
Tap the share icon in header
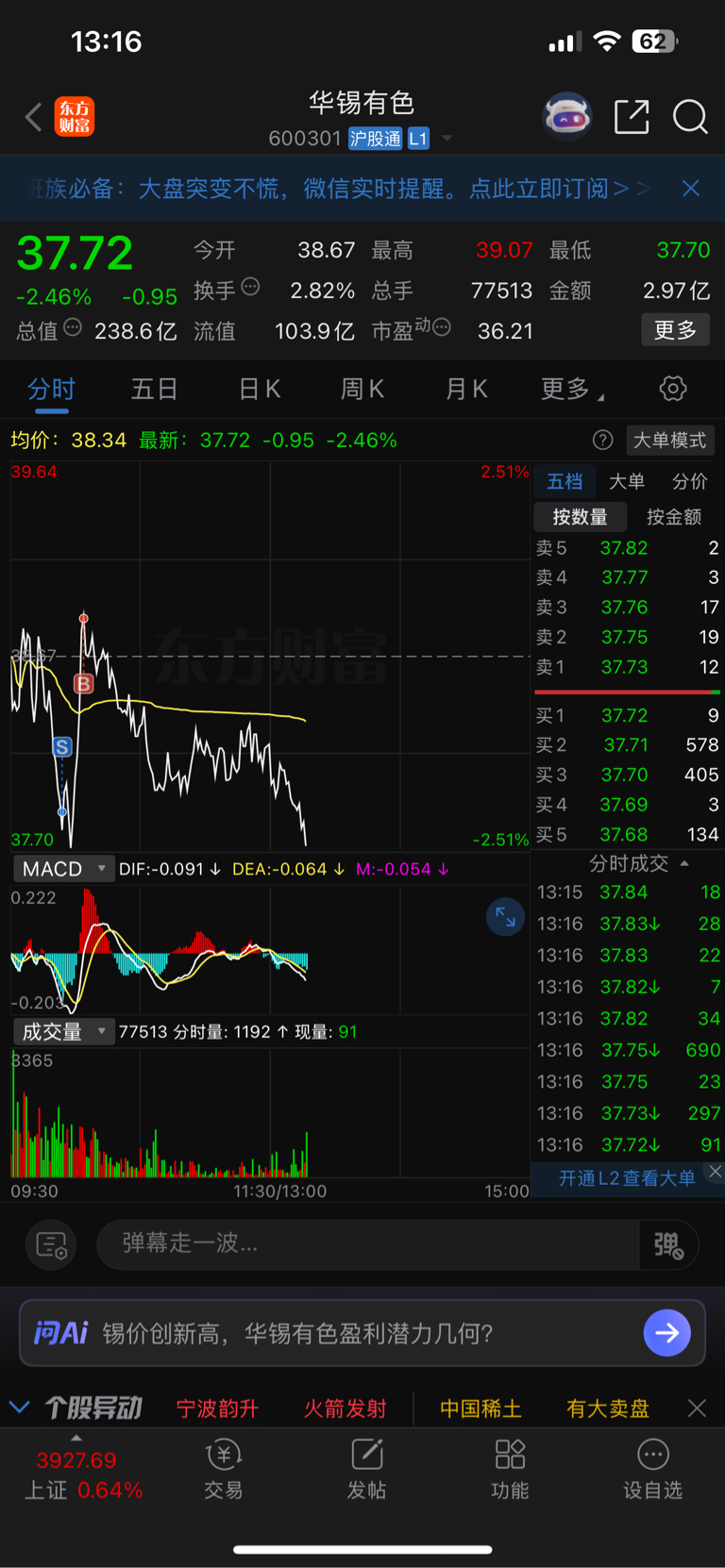(x=632, y=117)
